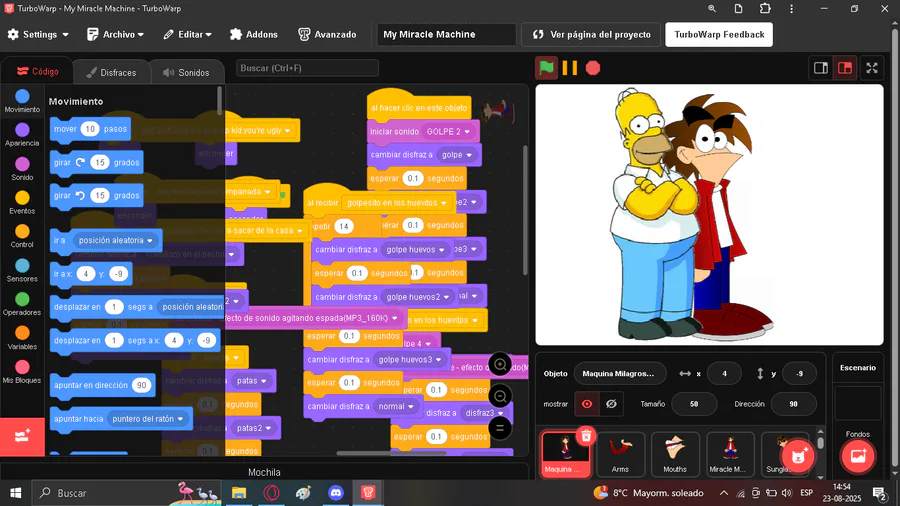900x506 pixels.
Task: Click the sprite name Objeto field
Action: [x=620, y=373]
